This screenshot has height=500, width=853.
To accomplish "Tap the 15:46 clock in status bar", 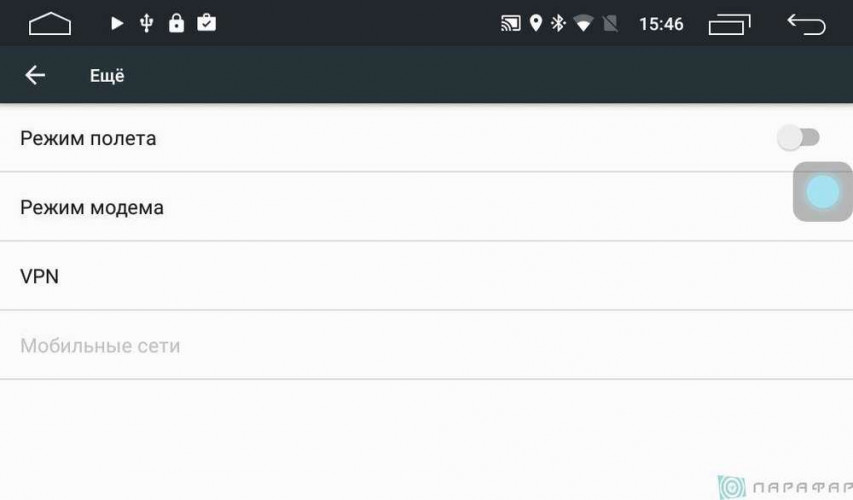I will tap(661, 23).
